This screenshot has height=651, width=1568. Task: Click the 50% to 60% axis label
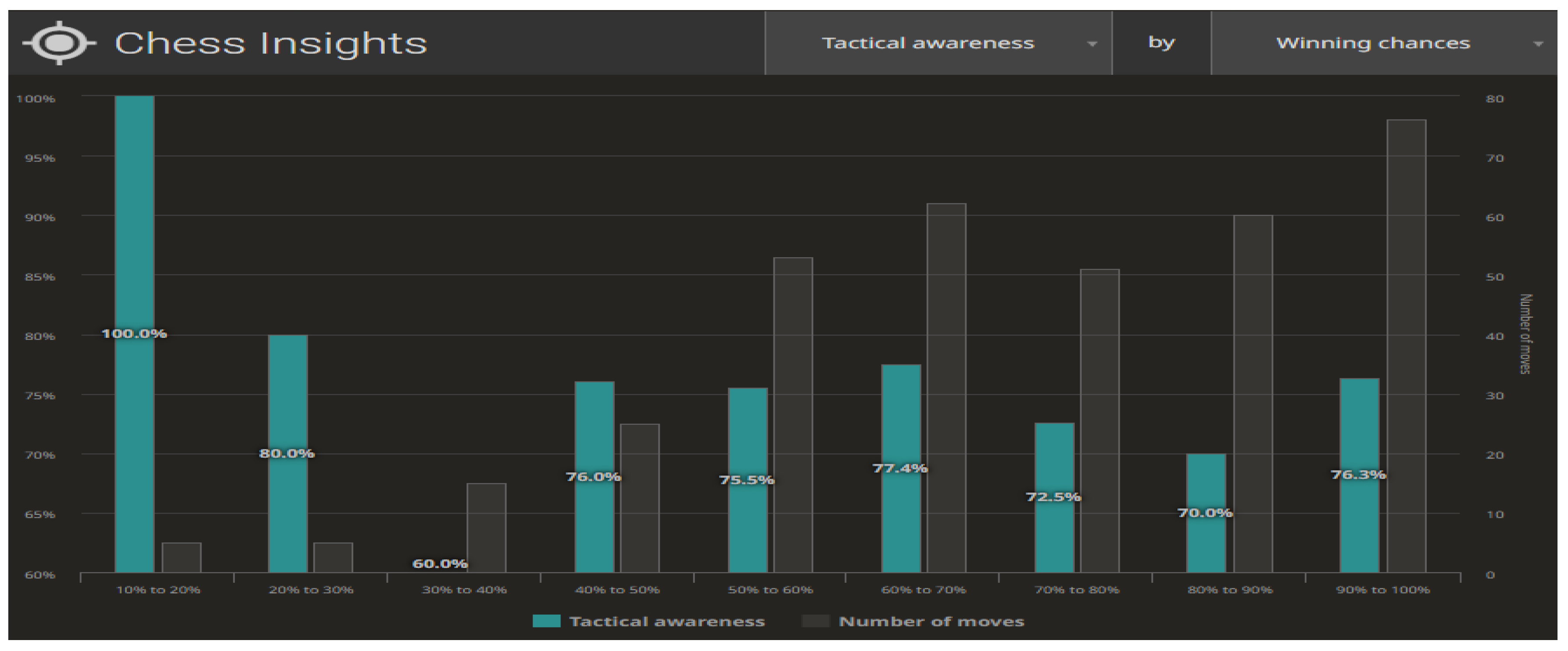pos(770,589)
